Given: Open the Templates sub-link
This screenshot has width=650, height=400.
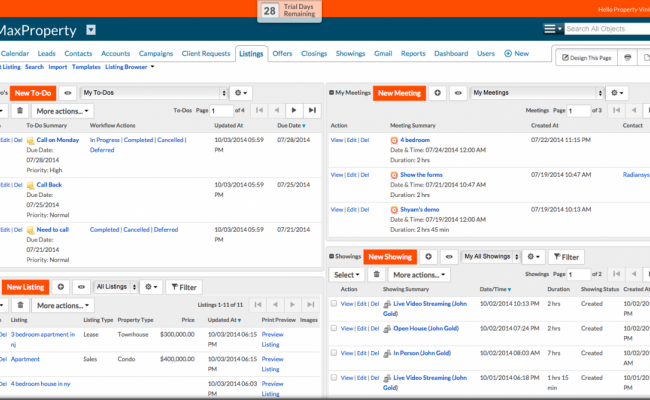Looking at the screenshot, I should pos(86,67).
